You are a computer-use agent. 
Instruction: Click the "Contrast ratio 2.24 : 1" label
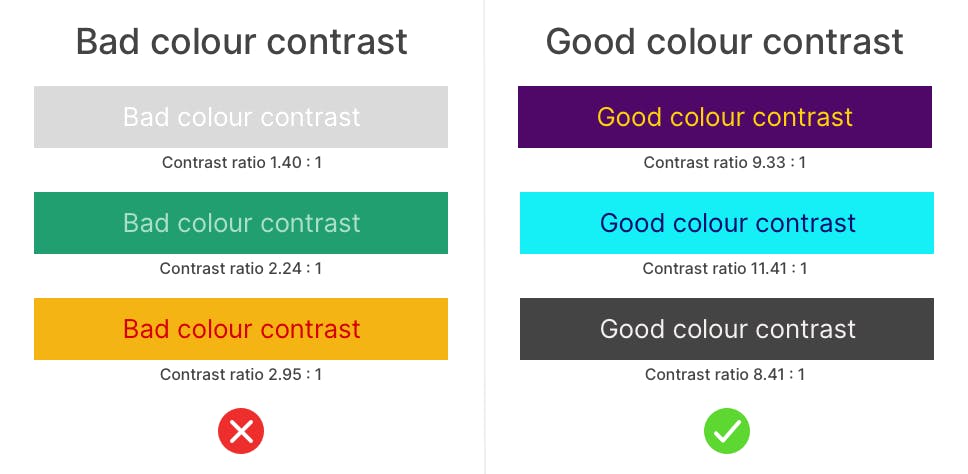click(241, 268)
